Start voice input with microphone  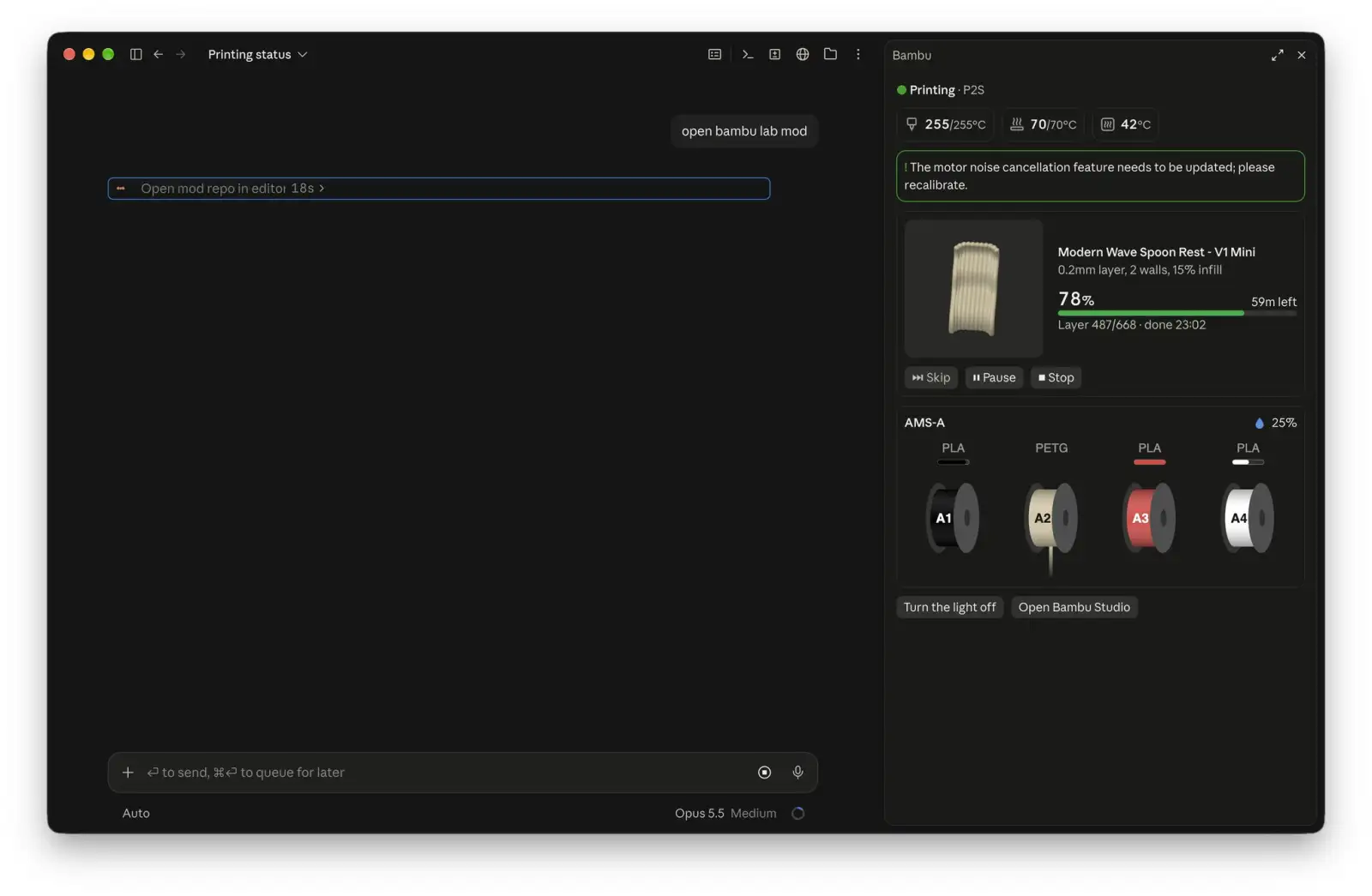pyautogui.click(x=797, y=773)
